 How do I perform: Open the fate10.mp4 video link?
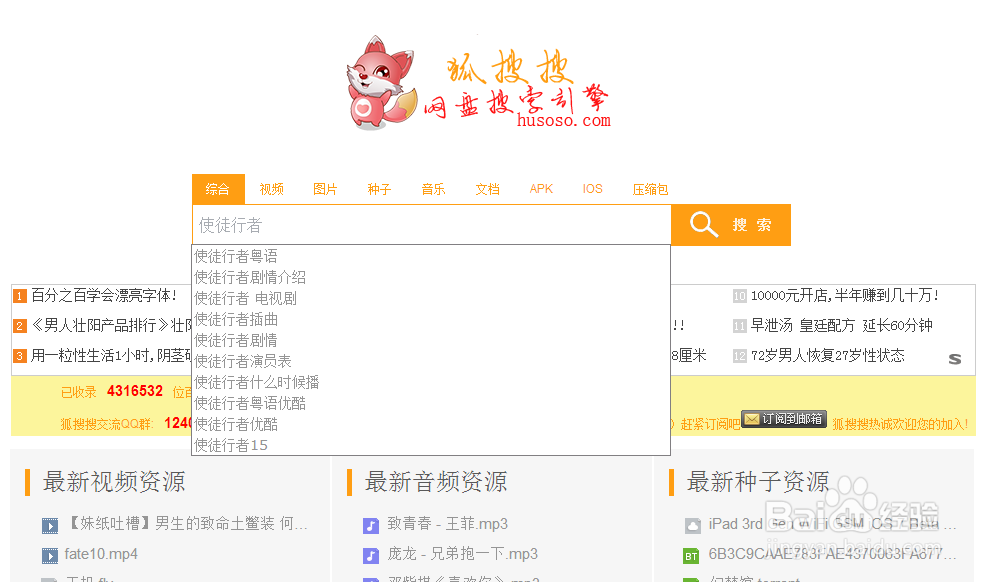tap(101, 554)
